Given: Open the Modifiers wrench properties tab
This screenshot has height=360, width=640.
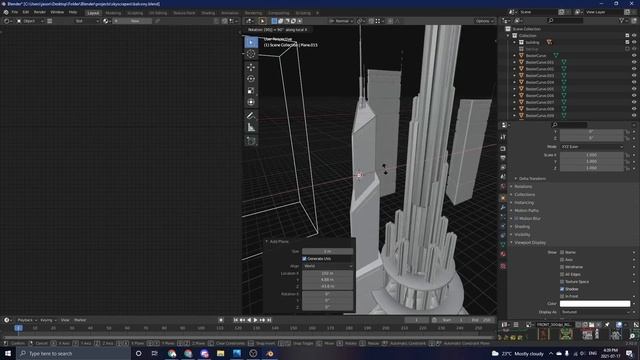Looking at the screenshot, I should [x=503, y=207].
